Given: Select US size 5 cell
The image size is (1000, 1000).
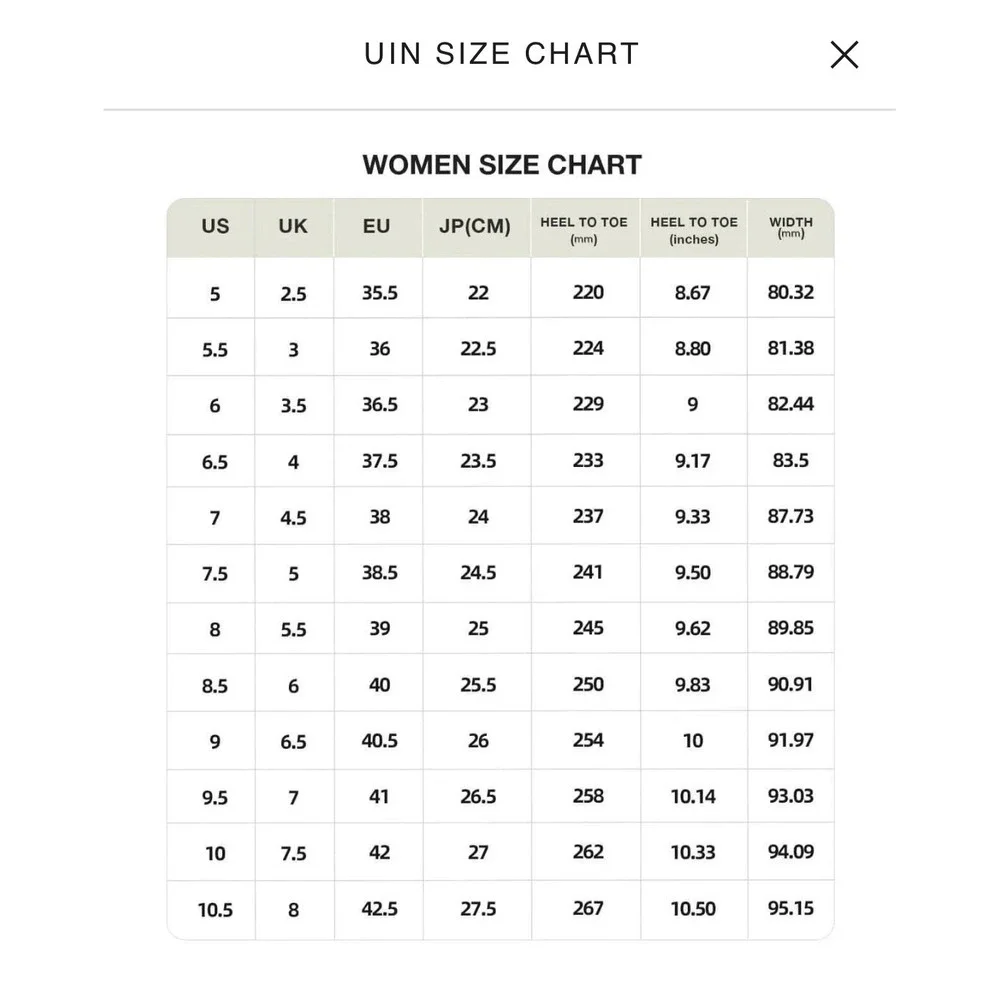Looking at the screenshot, I should coord(215,294).
